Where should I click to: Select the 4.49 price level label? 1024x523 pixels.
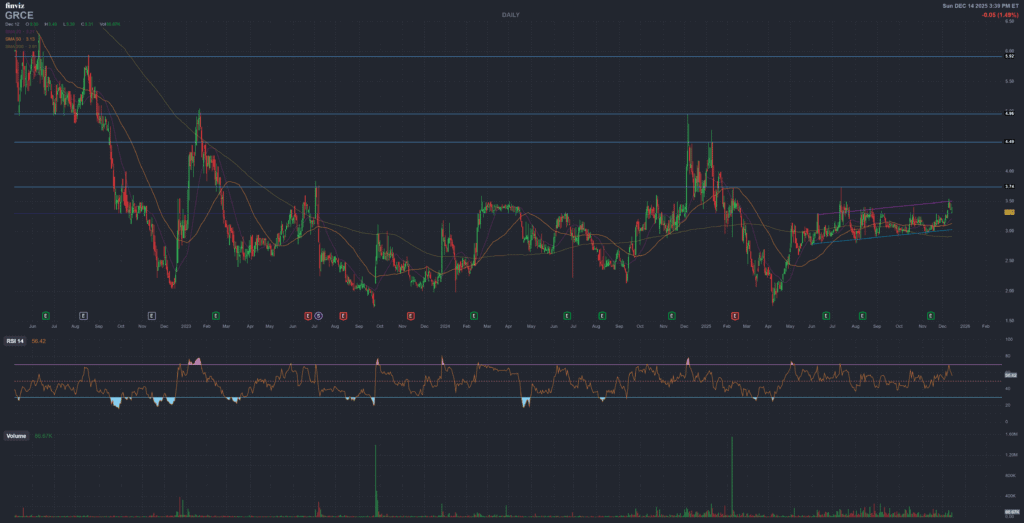[x=1009, y=142]
